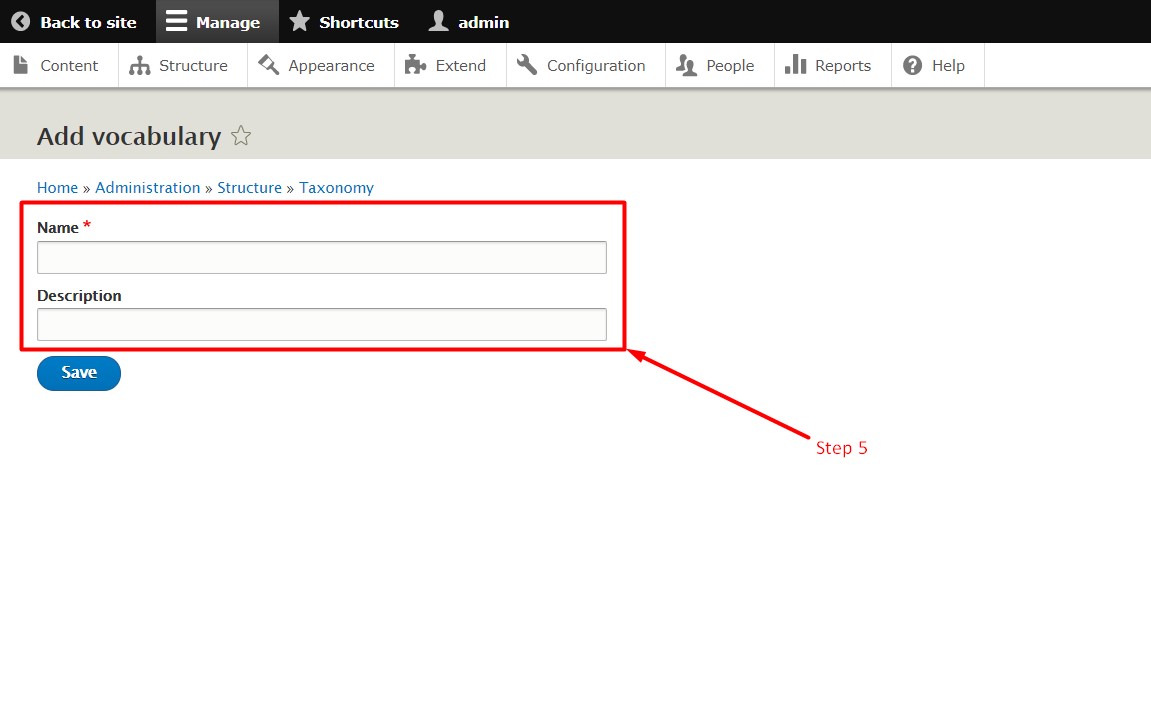This screenshot has width=1151, height=720.
Task: Click the Help question mark icon
Action: (x=912, y=65)
